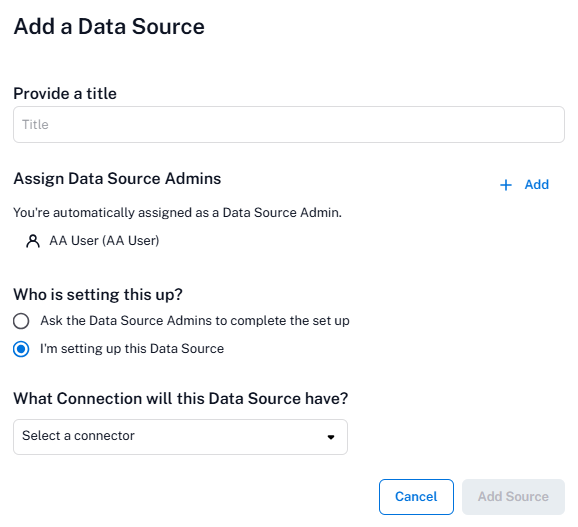The image size is (578, 527).
Task: Click the caret arrow in connector dropdown
Action: pos(331,437)
